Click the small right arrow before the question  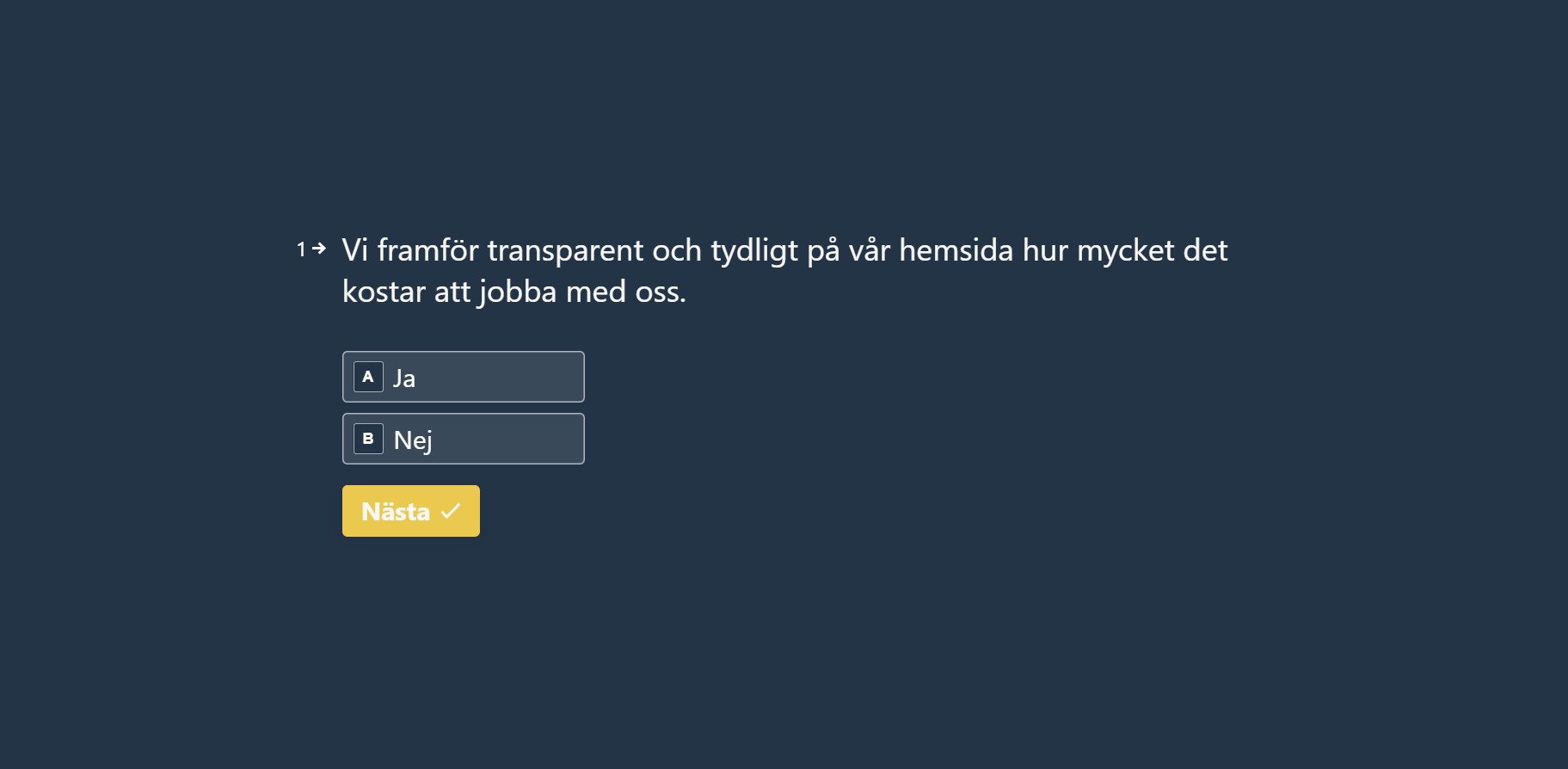pos(319,249)
